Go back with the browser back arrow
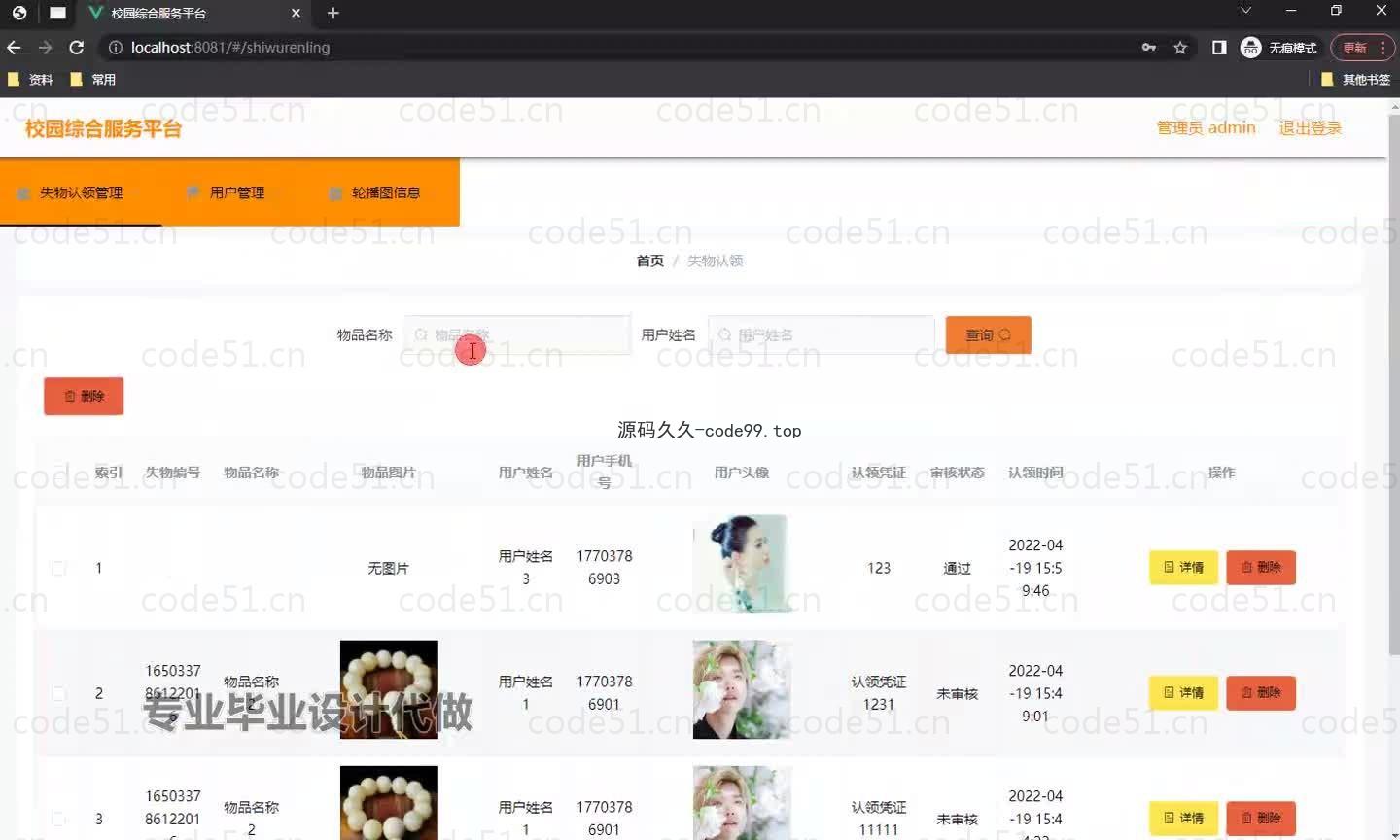 14,47
